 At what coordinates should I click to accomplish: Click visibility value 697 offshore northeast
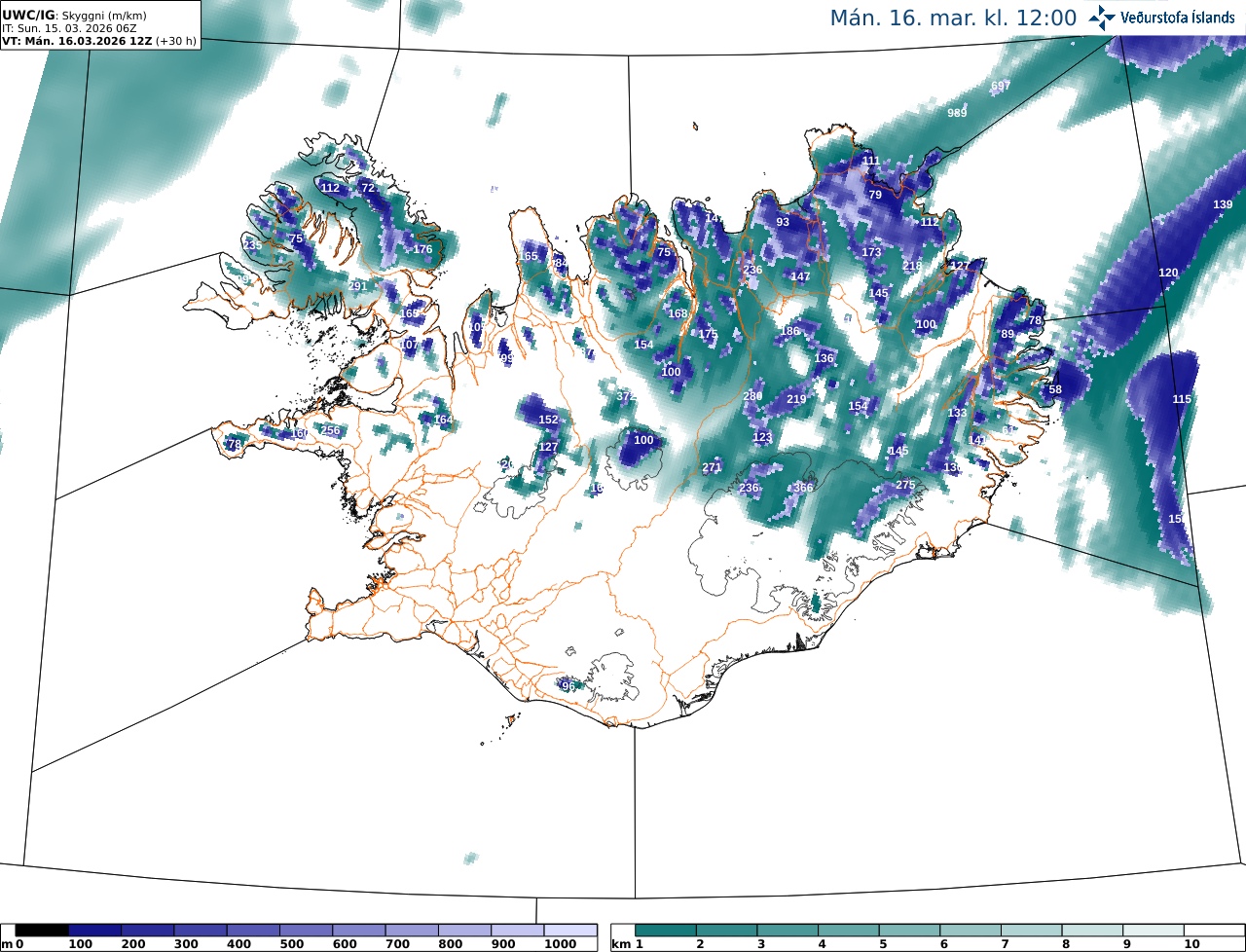(1001, 86)
